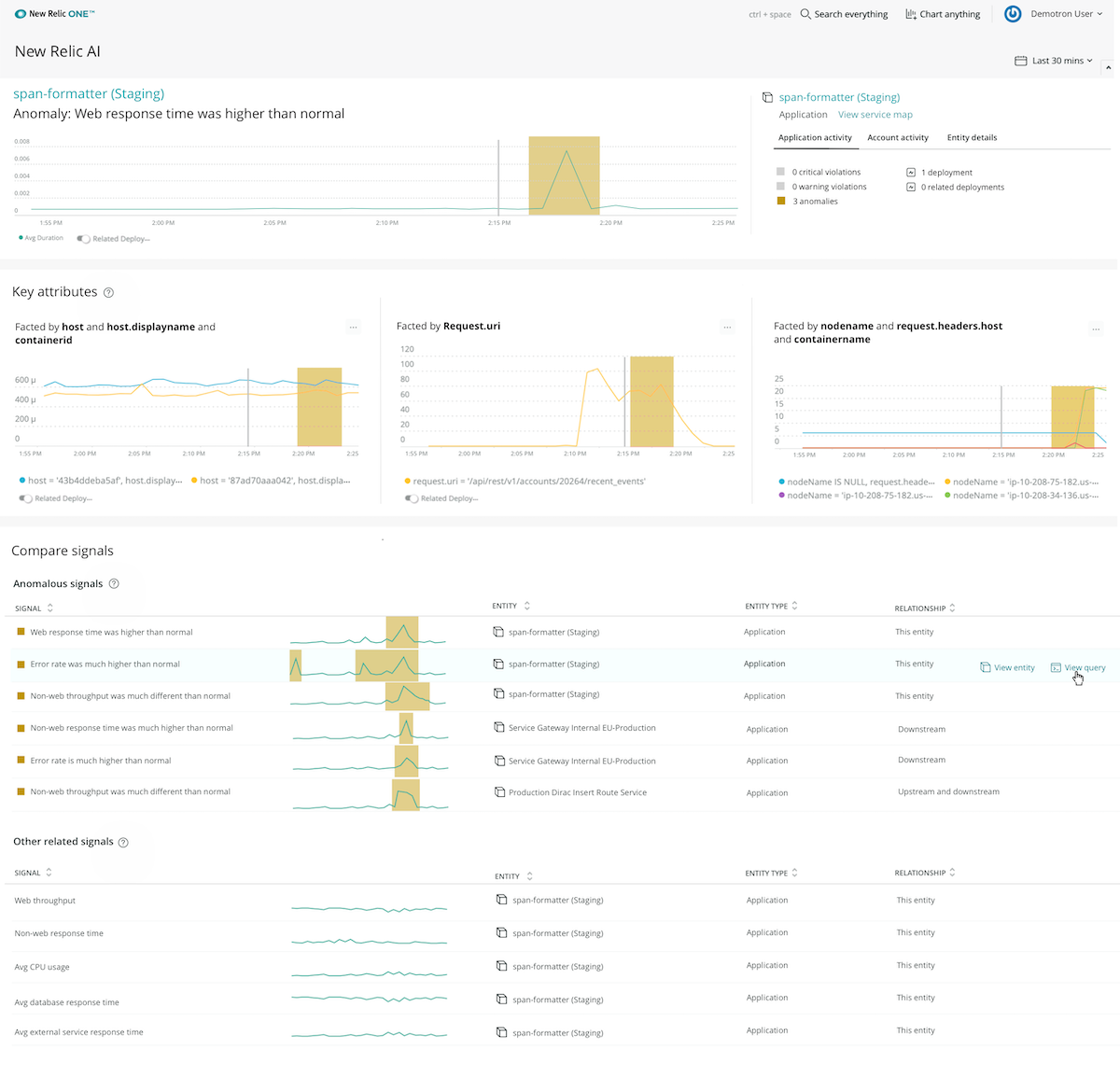Click the entity icon next to span-formatter header
The height and width of the screenshot is (1077, 1120).
pyautogui.click(x=767, y=97)
